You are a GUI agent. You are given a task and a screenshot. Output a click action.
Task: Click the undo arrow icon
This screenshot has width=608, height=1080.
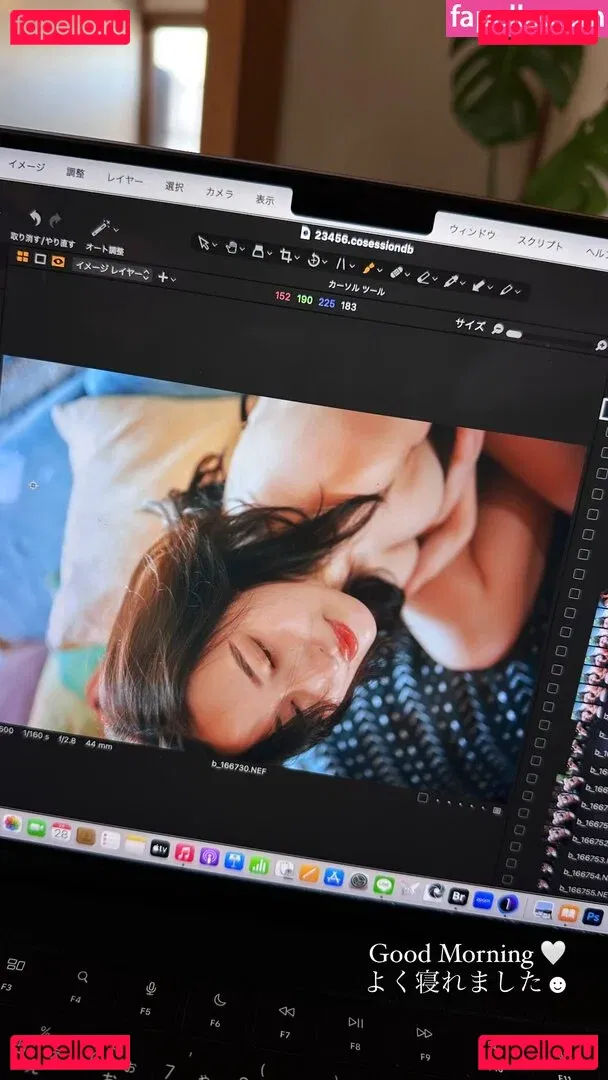click(x=34, y=218)
